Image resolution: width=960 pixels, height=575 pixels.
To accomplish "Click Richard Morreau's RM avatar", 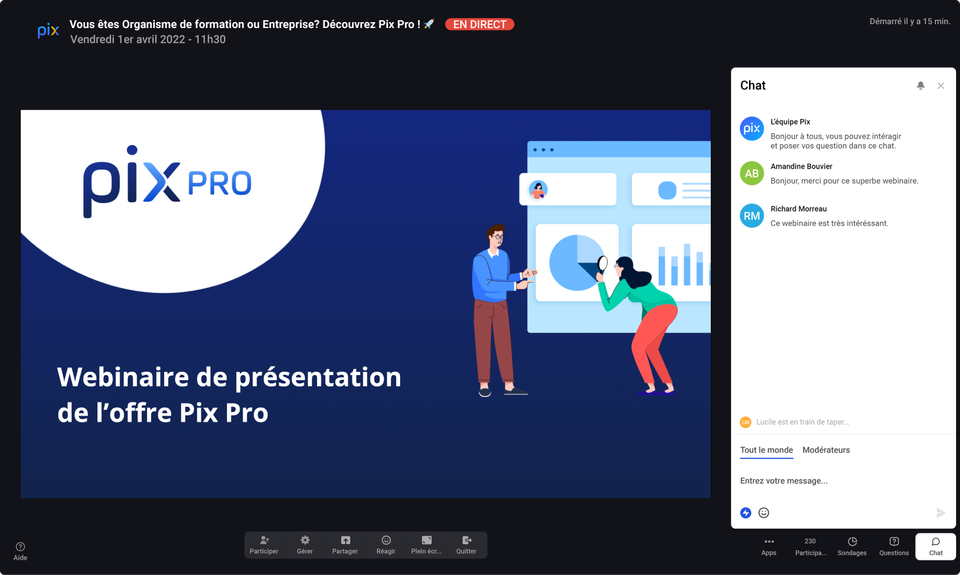I will tap(751, 216).
